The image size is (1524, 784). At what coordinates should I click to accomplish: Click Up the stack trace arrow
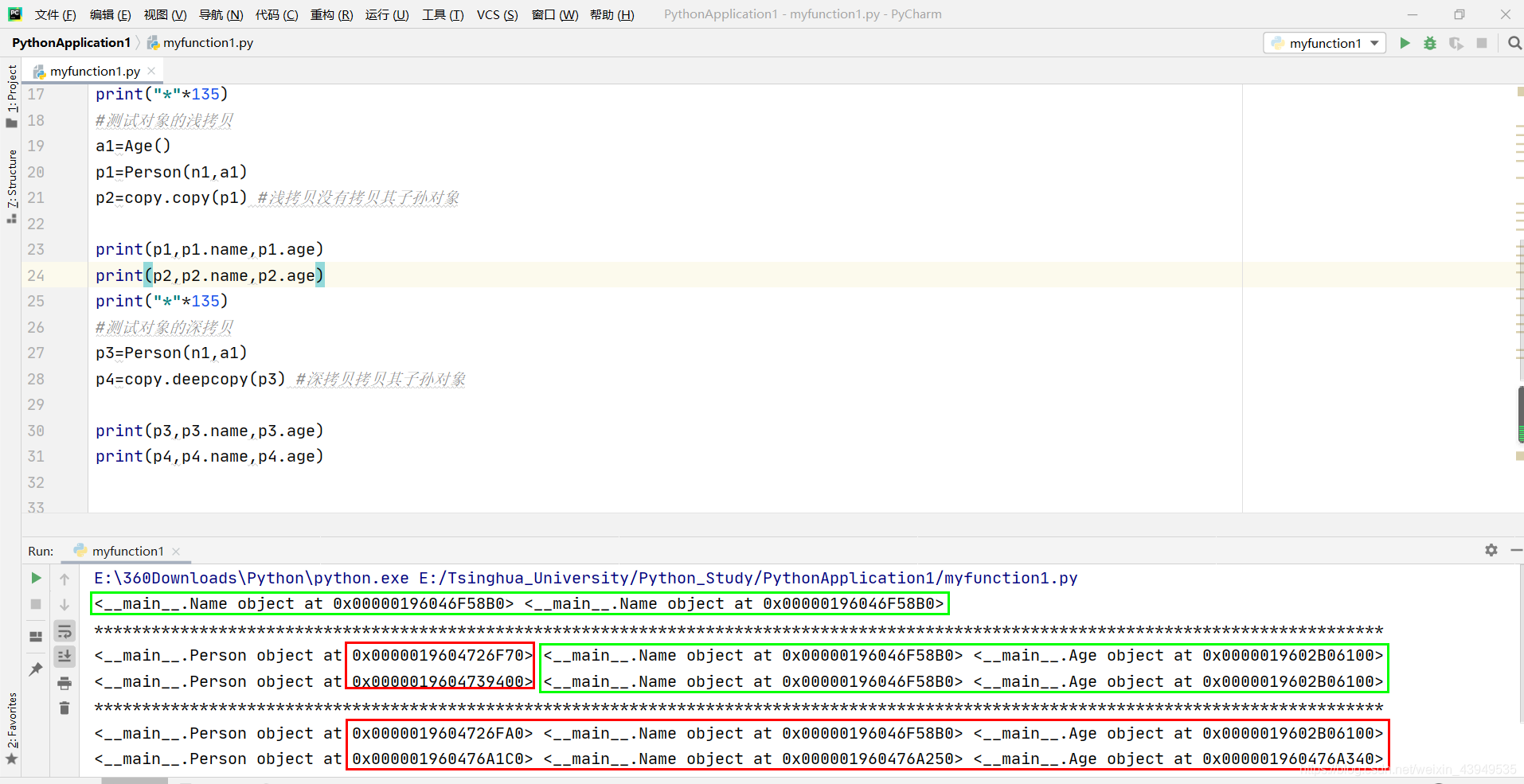(64, 579)
